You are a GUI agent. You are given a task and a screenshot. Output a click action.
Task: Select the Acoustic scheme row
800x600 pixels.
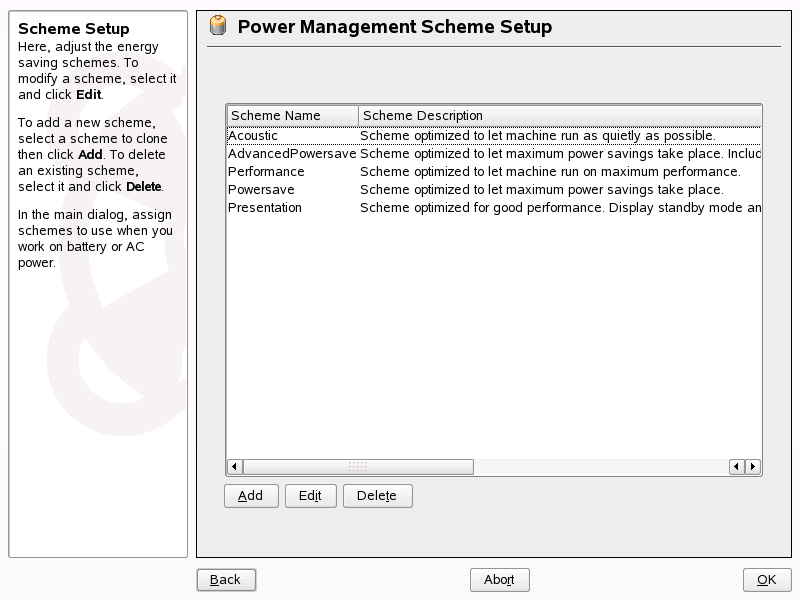pyautogui.click(x=493, y=136)
